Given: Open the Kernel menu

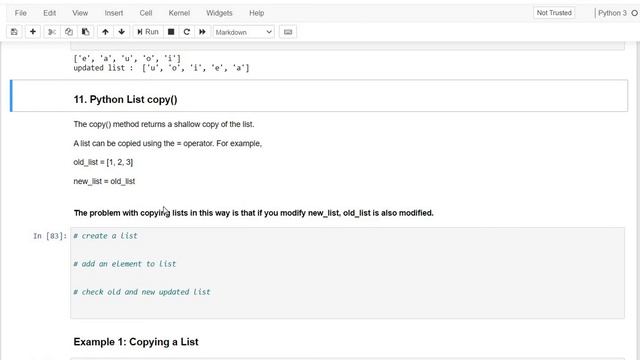Looking at the screenshot, I should tap(179, 13).
